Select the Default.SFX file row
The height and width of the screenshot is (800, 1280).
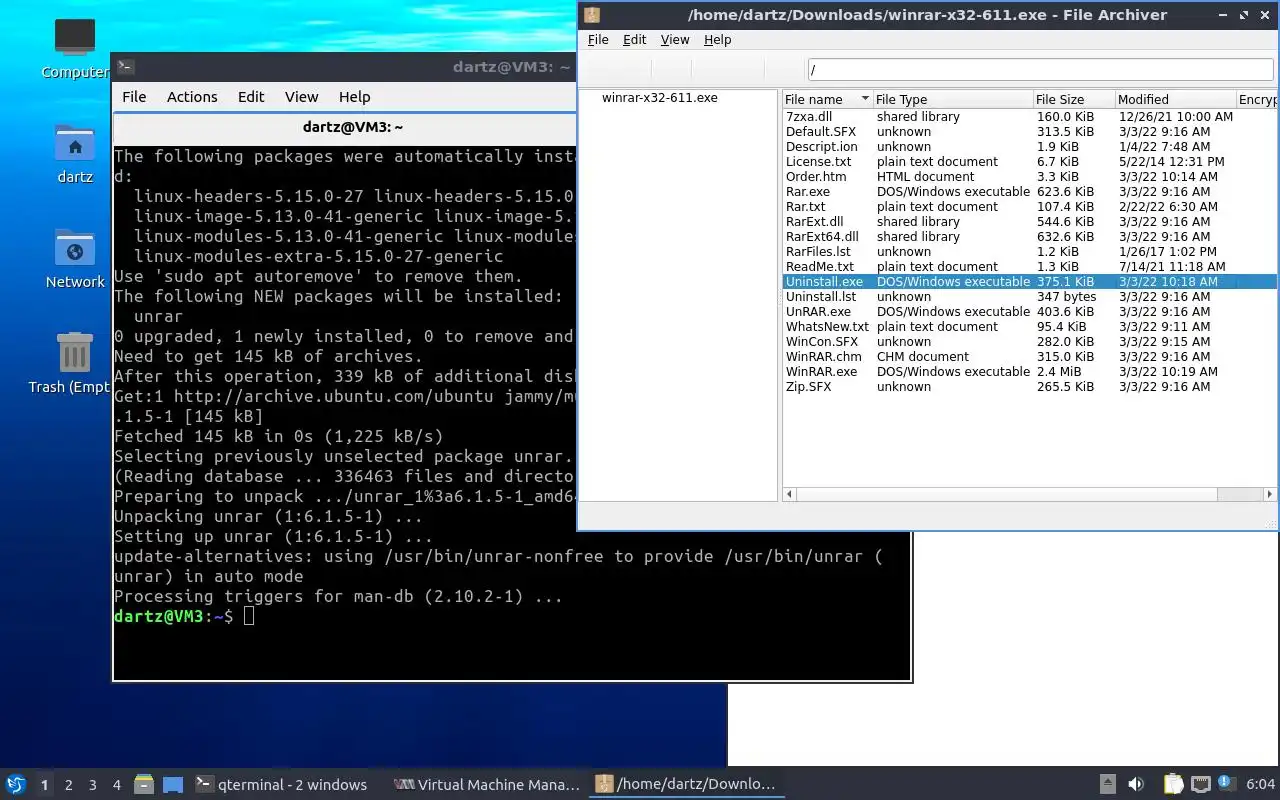point(1030,132)
